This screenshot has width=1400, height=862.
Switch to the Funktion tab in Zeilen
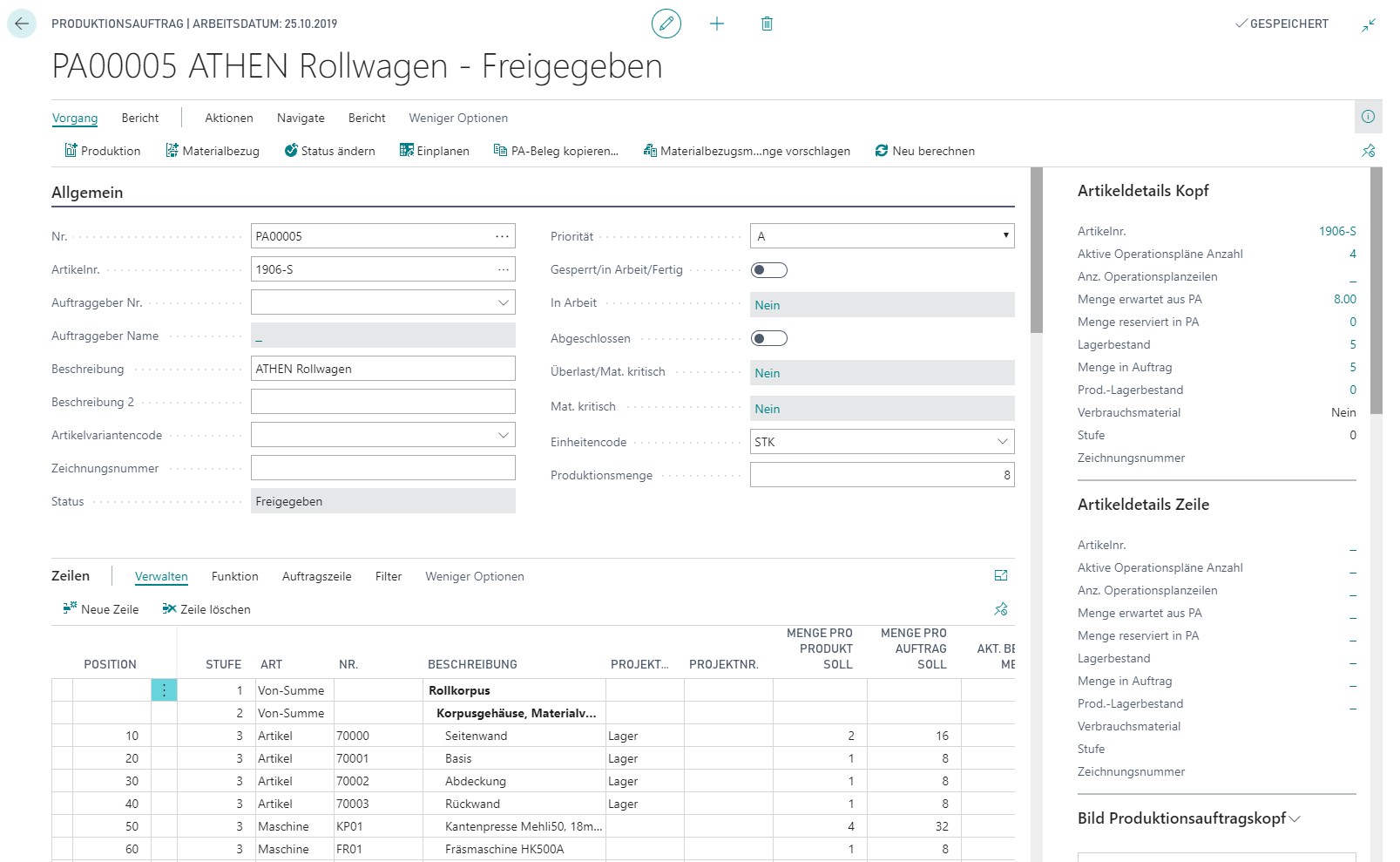[x=235, y=576]
